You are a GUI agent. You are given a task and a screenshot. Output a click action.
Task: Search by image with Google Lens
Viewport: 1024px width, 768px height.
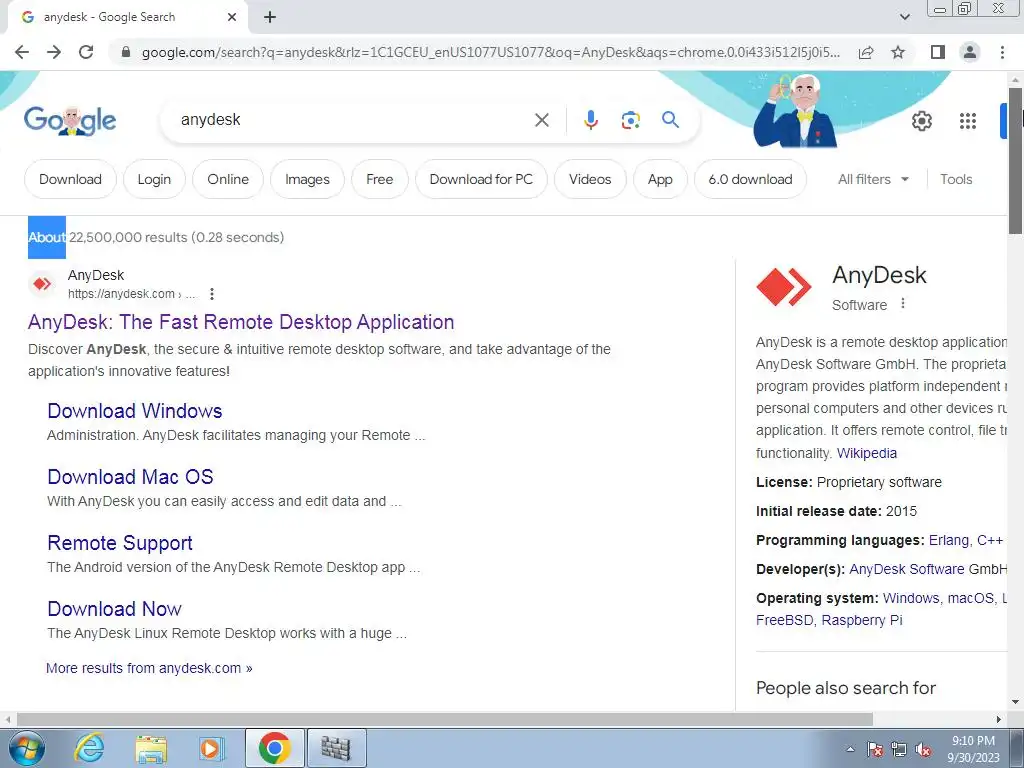(x=630, y=120)
